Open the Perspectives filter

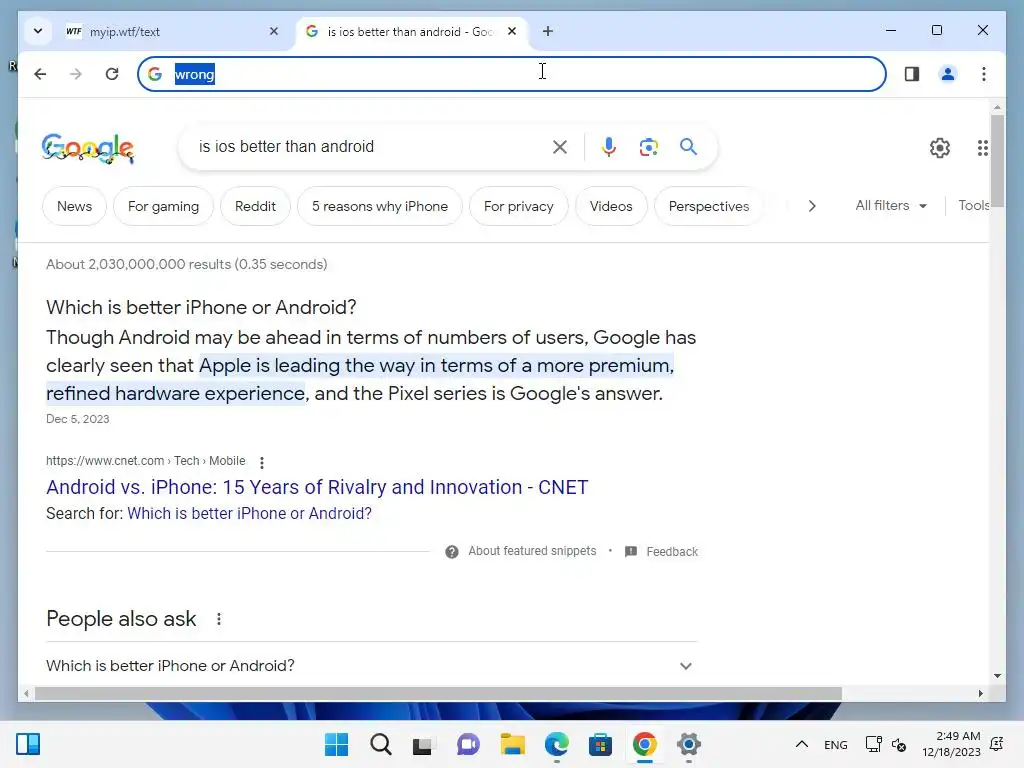(709, 206)
